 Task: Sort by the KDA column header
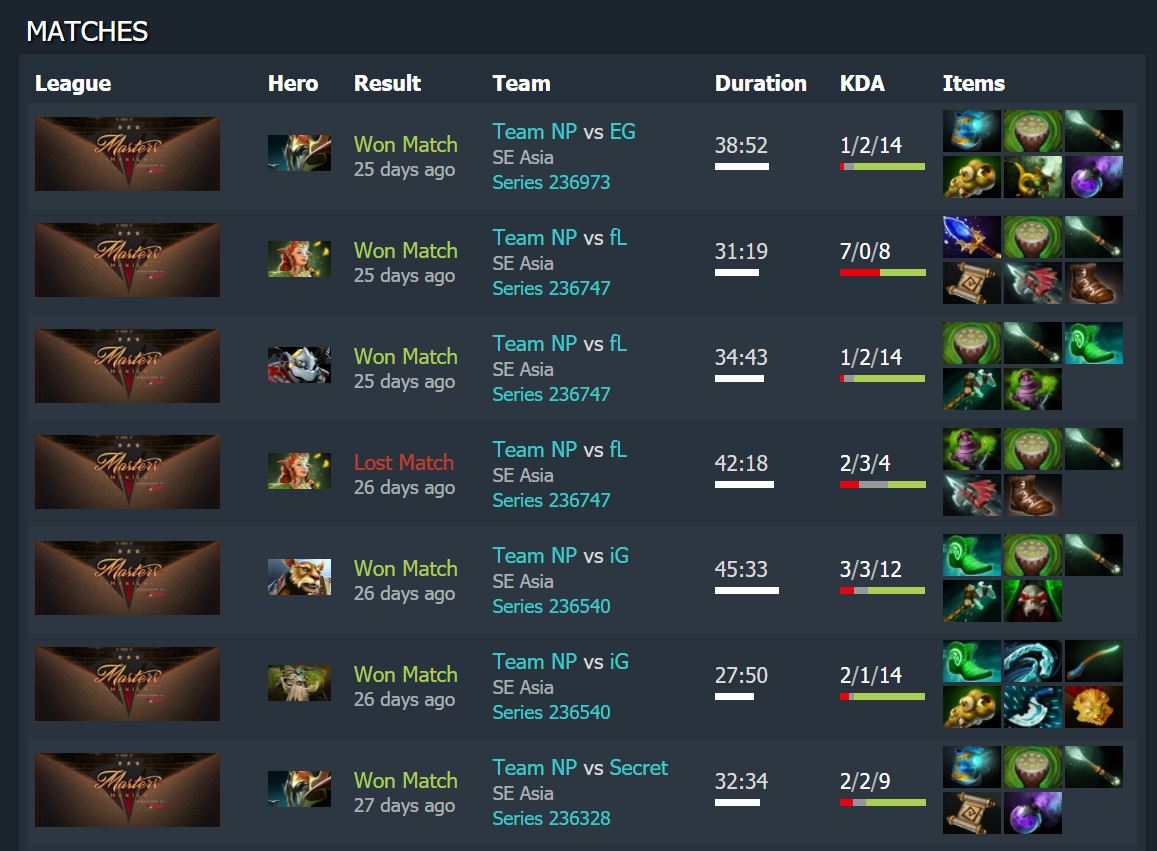(862, 83)
